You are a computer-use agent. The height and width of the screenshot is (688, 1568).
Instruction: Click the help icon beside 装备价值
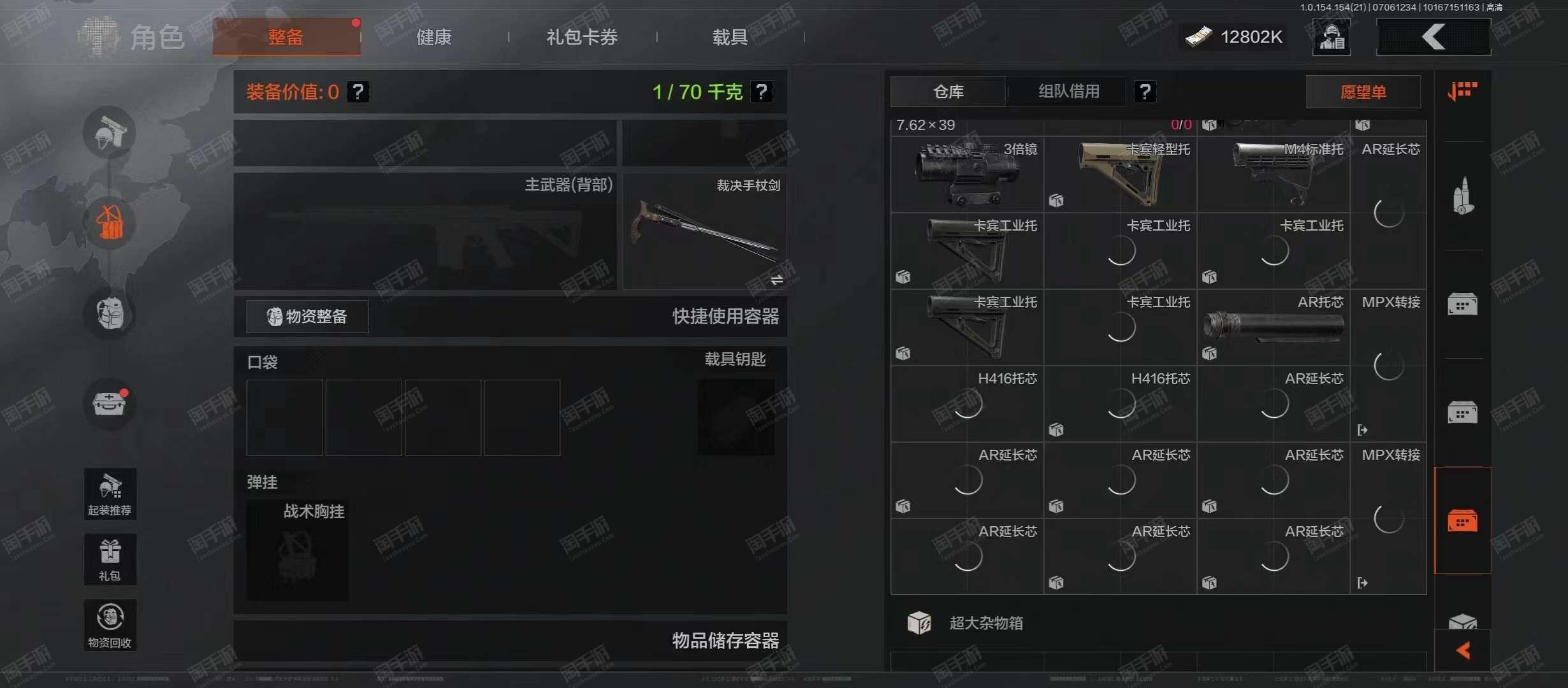pos(358,92)
